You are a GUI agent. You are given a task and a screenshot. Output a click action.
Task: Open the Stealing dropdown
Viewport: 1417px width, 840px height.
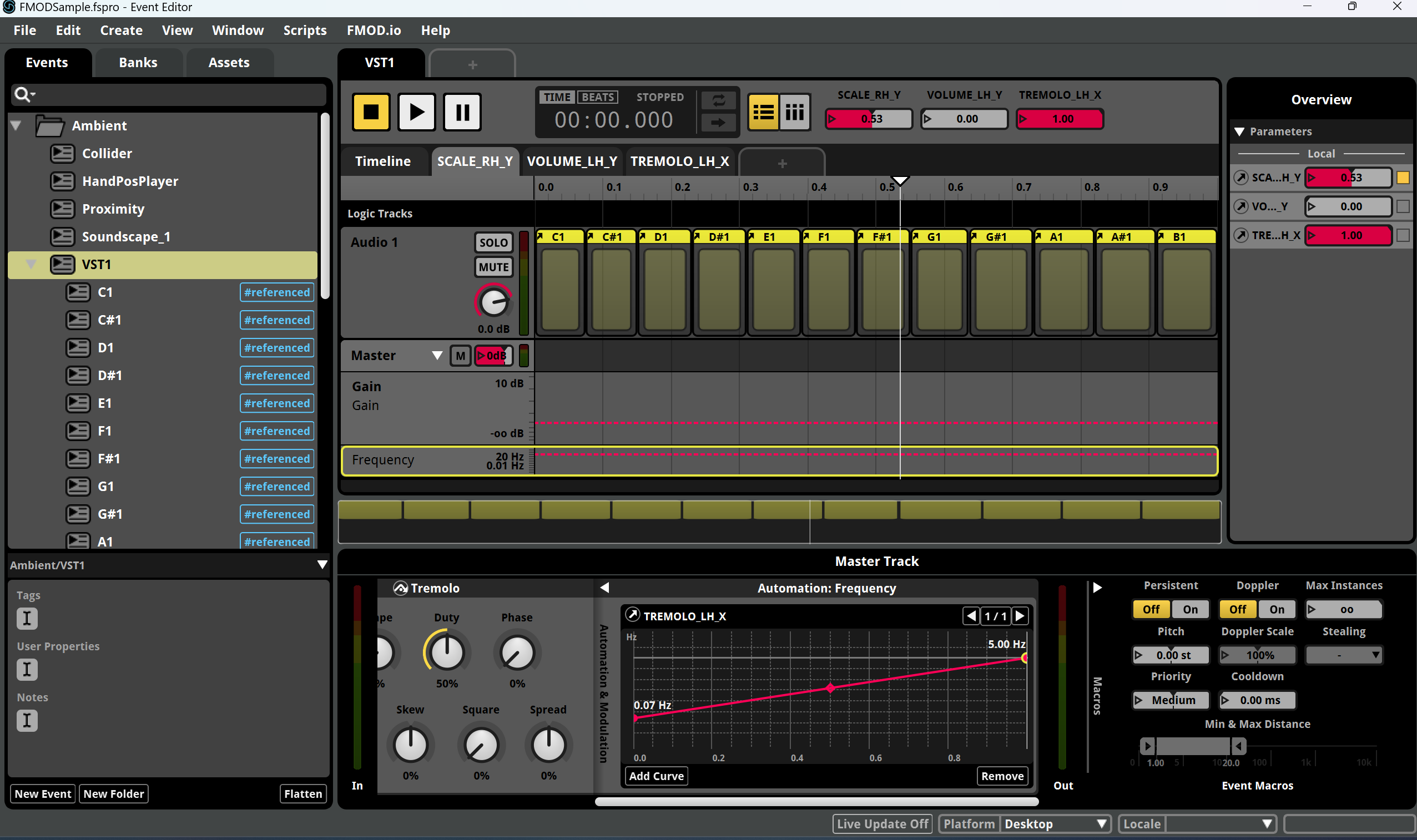(x=1343, y=655)
